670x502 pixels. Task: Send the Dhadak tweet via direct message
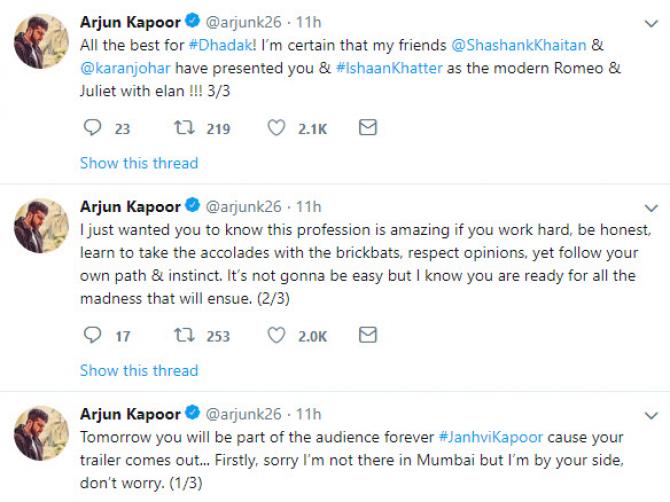(367, 128)
